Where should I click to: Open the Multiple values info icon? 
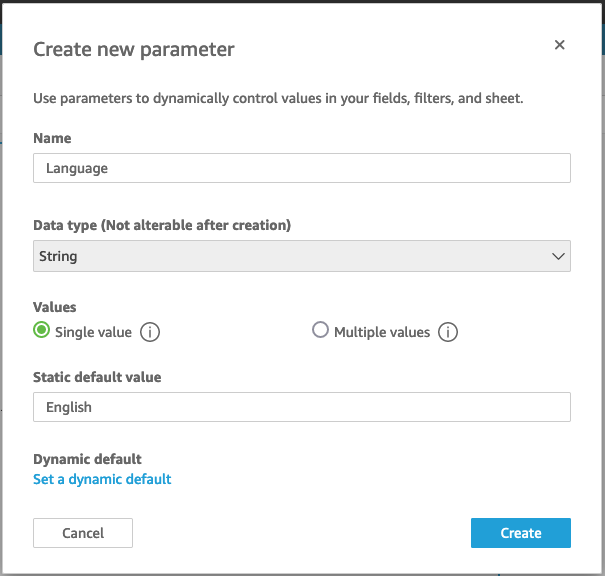pos(448,332)
